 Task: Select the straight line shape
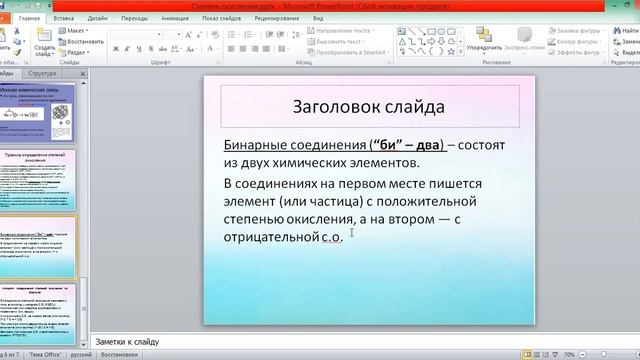click(412, 31)
